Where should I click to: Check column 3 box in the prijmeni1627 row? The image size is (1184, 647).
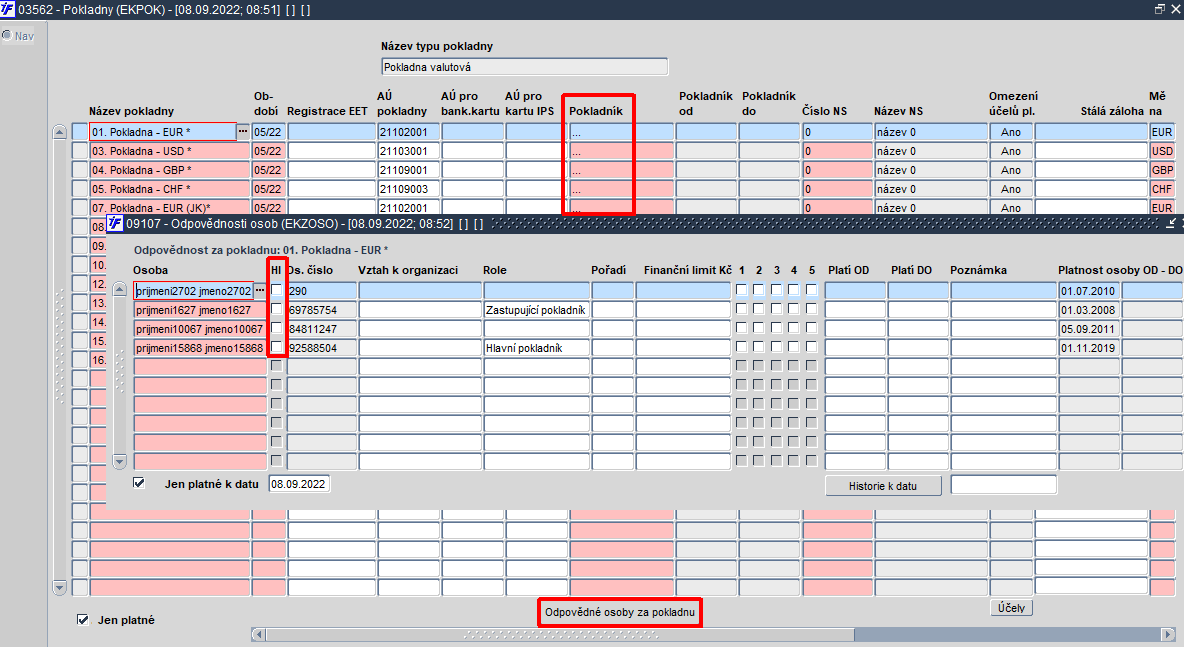click(776, 309)
